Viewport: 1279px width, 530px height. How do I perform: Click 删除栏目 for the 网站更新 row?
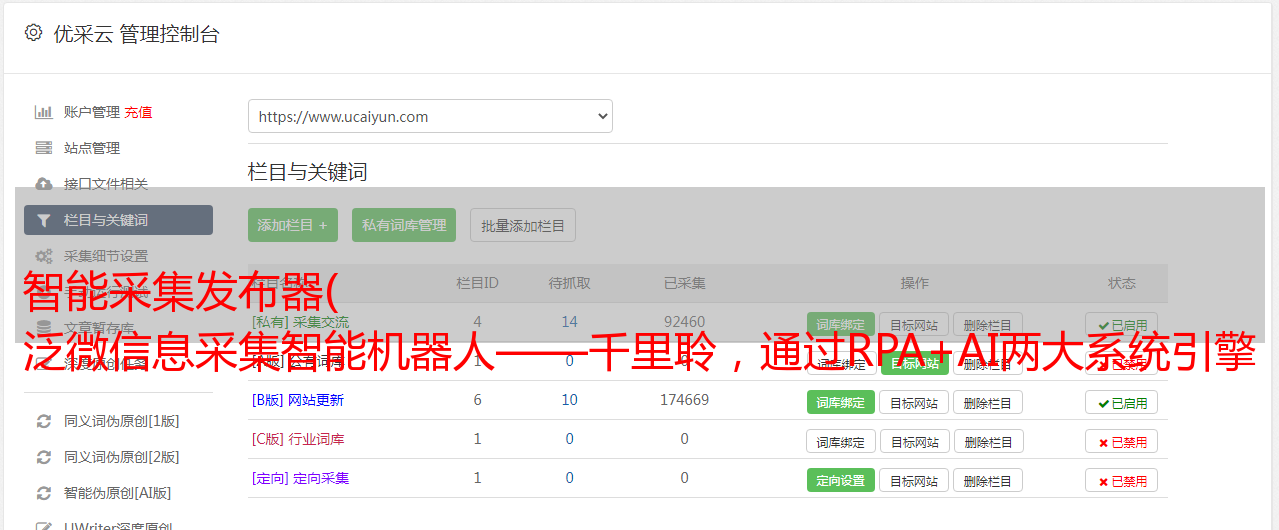(988, 402)
